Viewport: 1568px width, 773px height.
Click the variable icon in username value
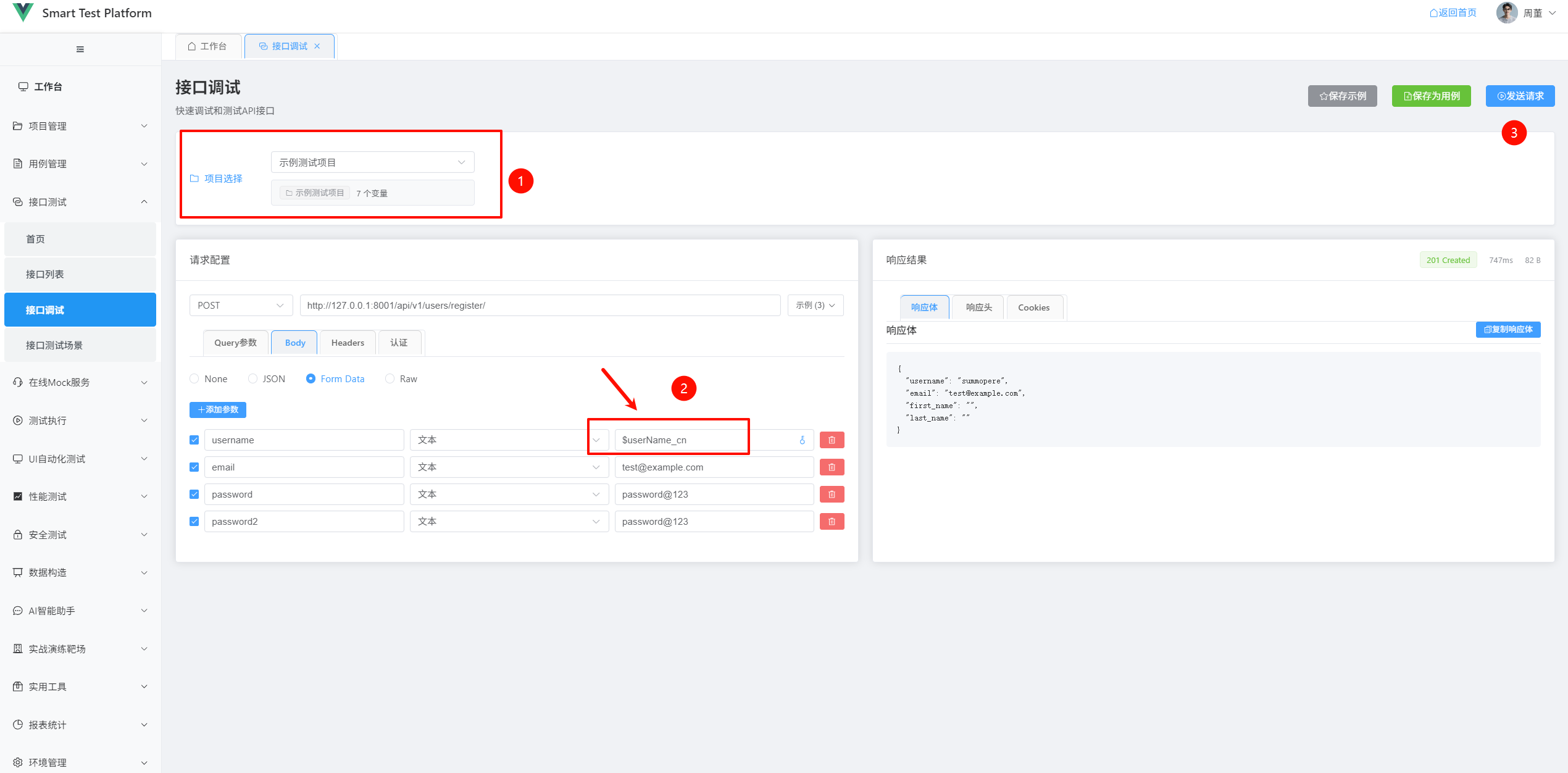802,440
